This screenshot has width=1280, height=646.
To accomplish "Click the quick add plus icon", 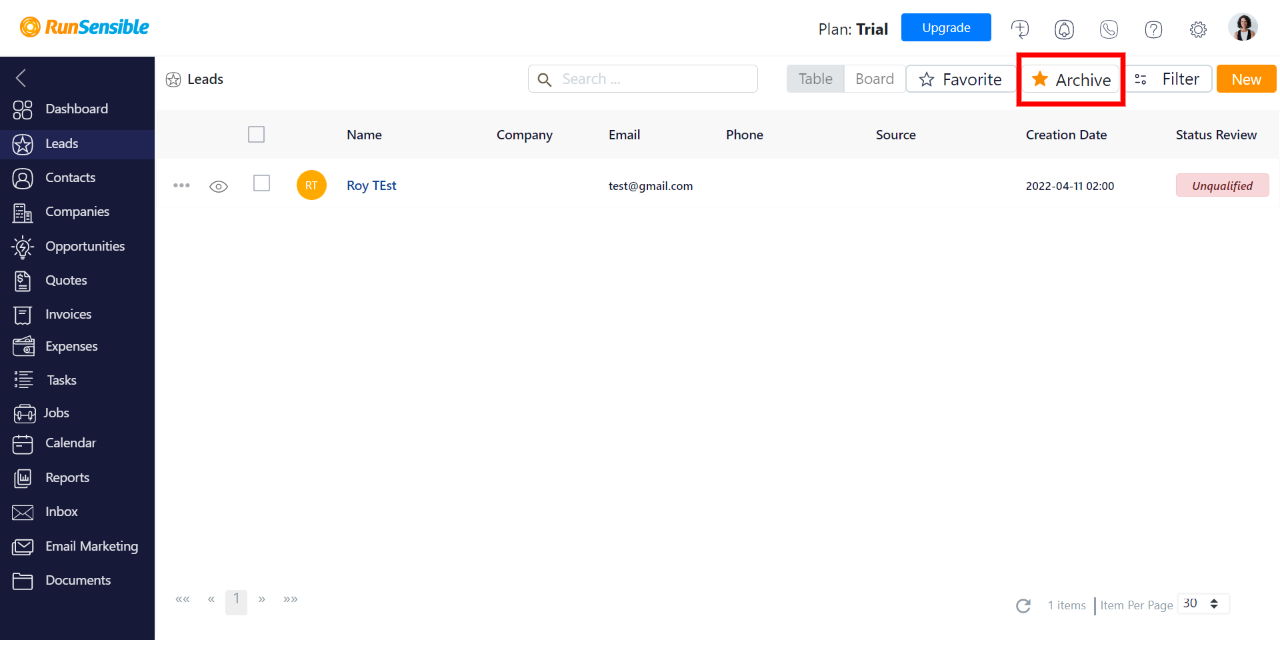I will 1020,28.
